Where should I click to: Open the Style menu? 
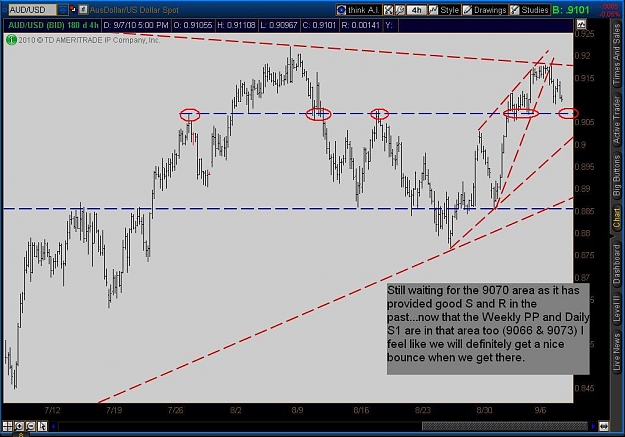444,10
